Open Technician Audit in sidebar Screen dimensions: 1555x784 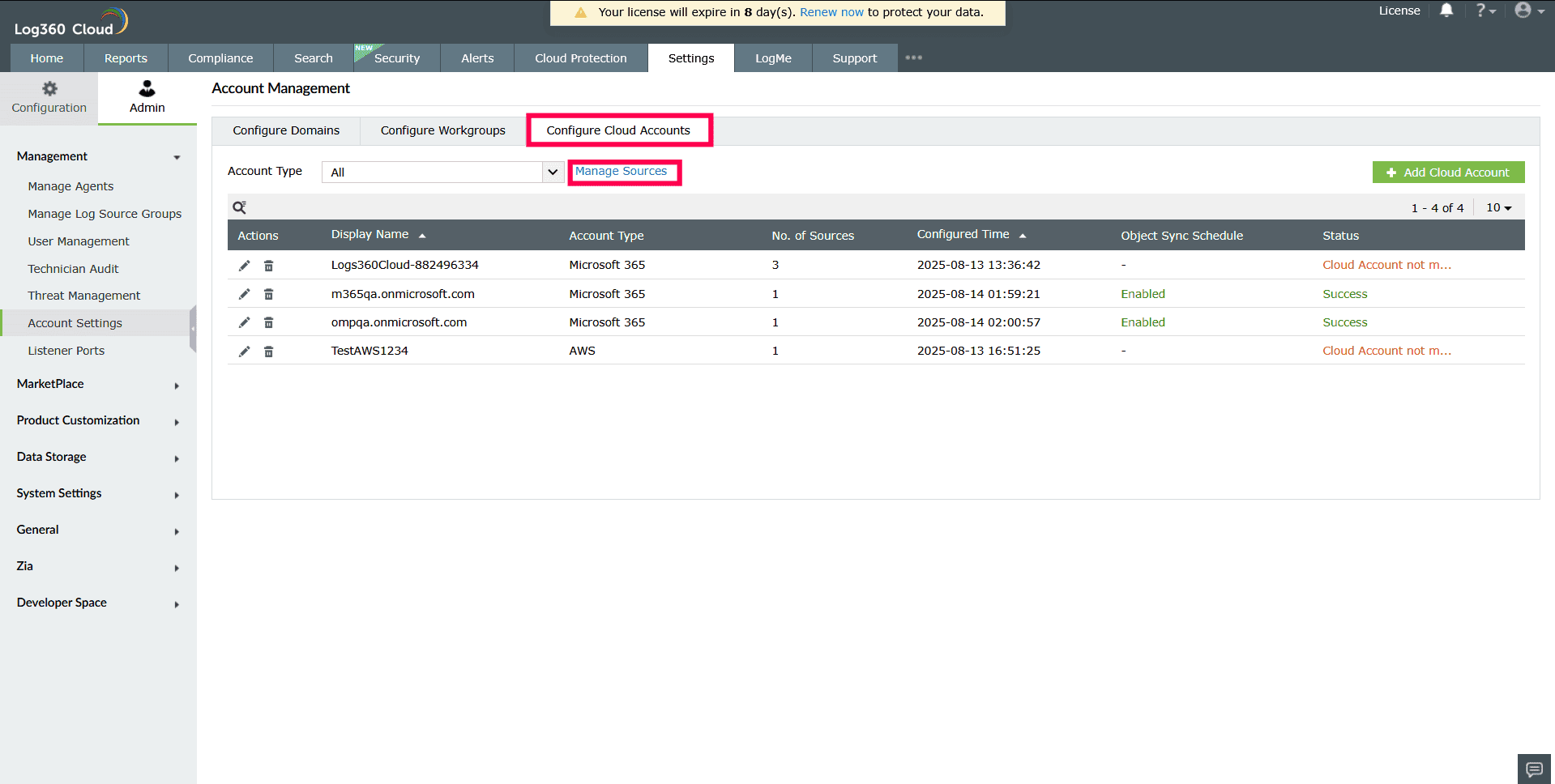[x=73, y=269]
